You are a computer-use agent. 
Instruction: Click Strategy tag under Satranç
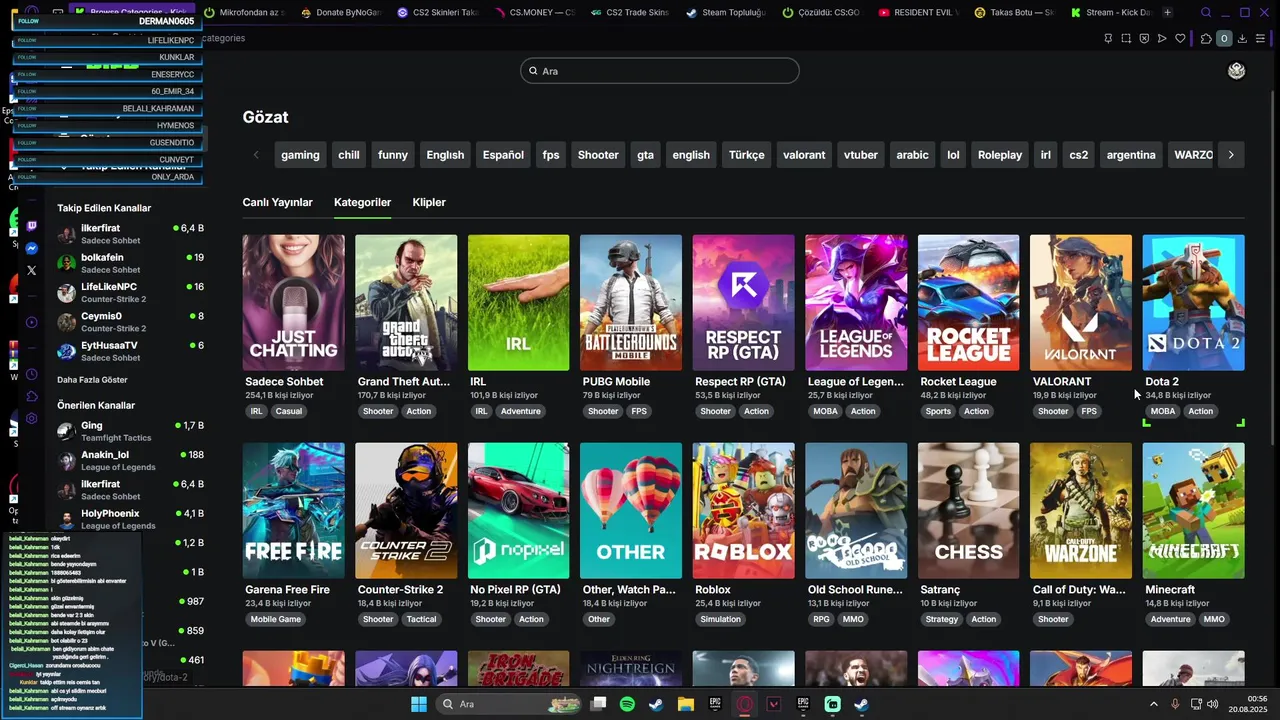942,619
